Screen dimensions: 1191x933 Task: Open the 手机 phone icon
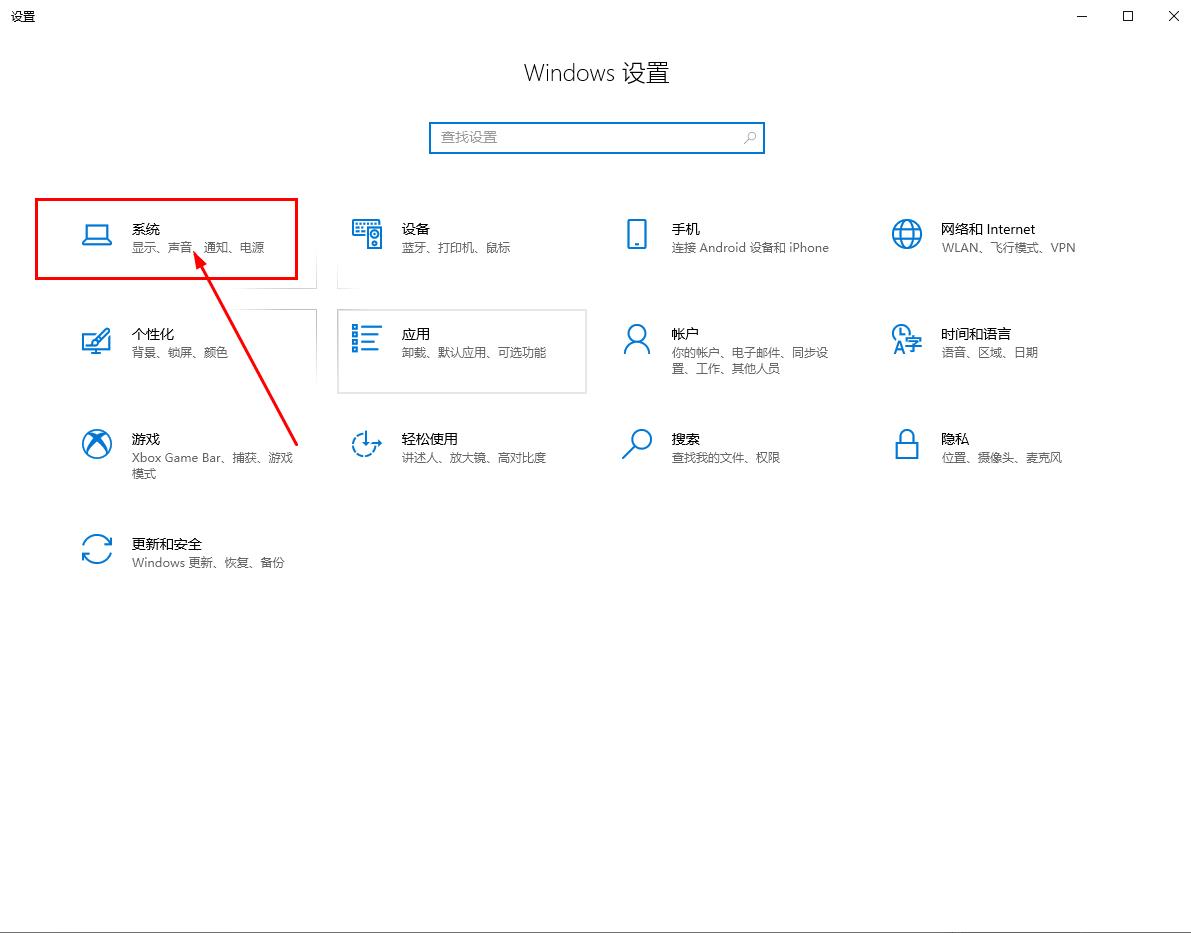pos(637,234)
